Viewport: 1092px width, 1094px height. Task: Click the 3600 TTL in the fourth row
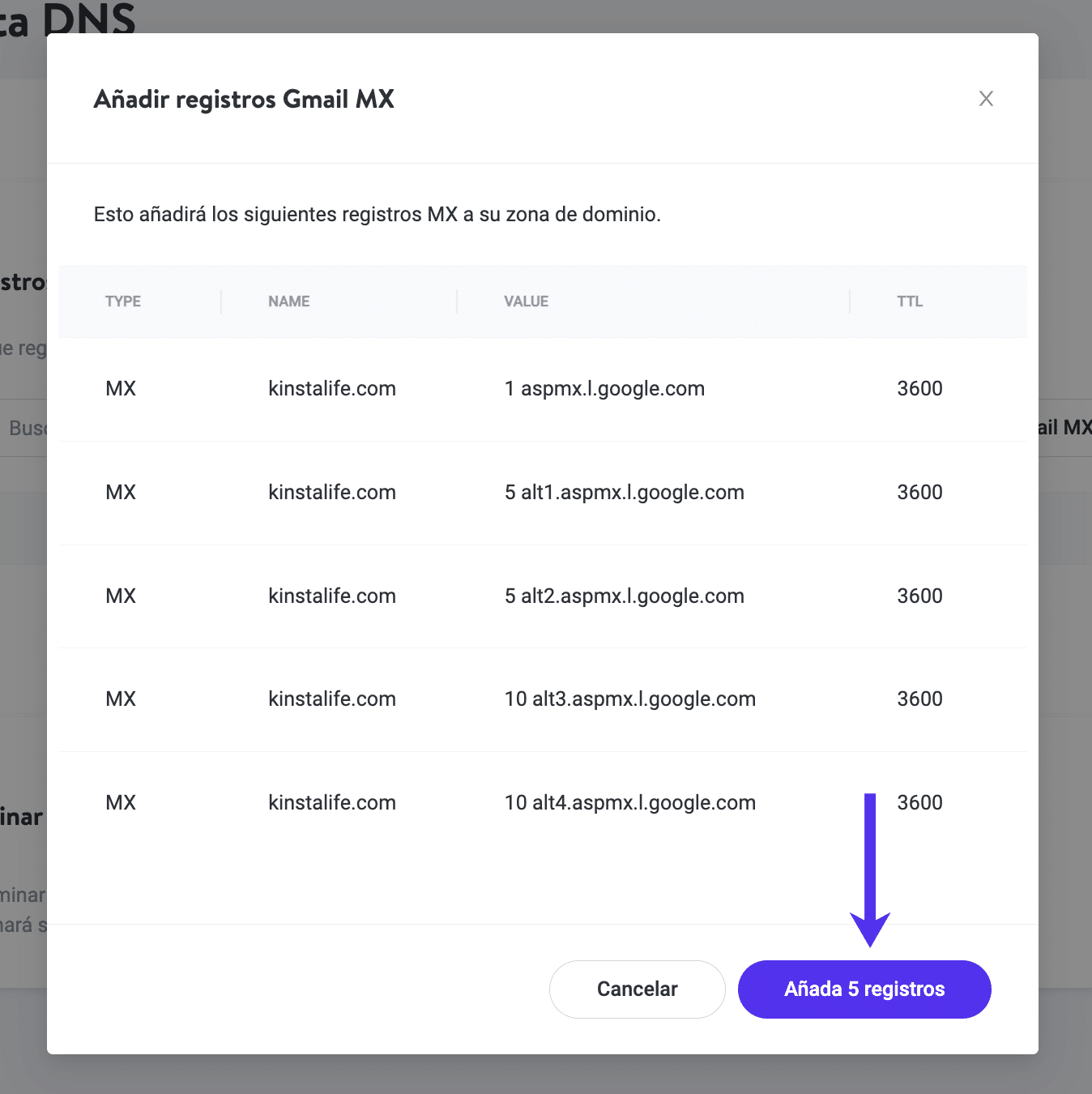tap(919, 699)
